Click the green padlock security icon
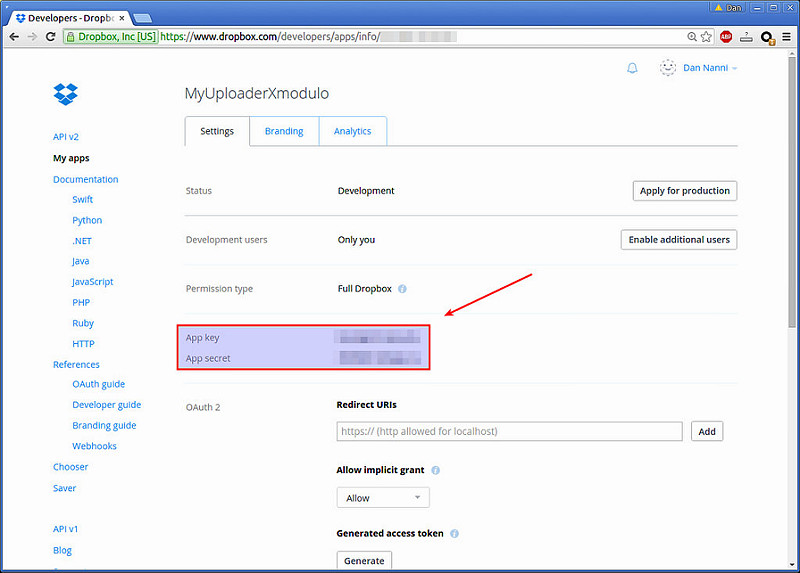The height and width of the screenshot is (573, 800). click(70, 37)
